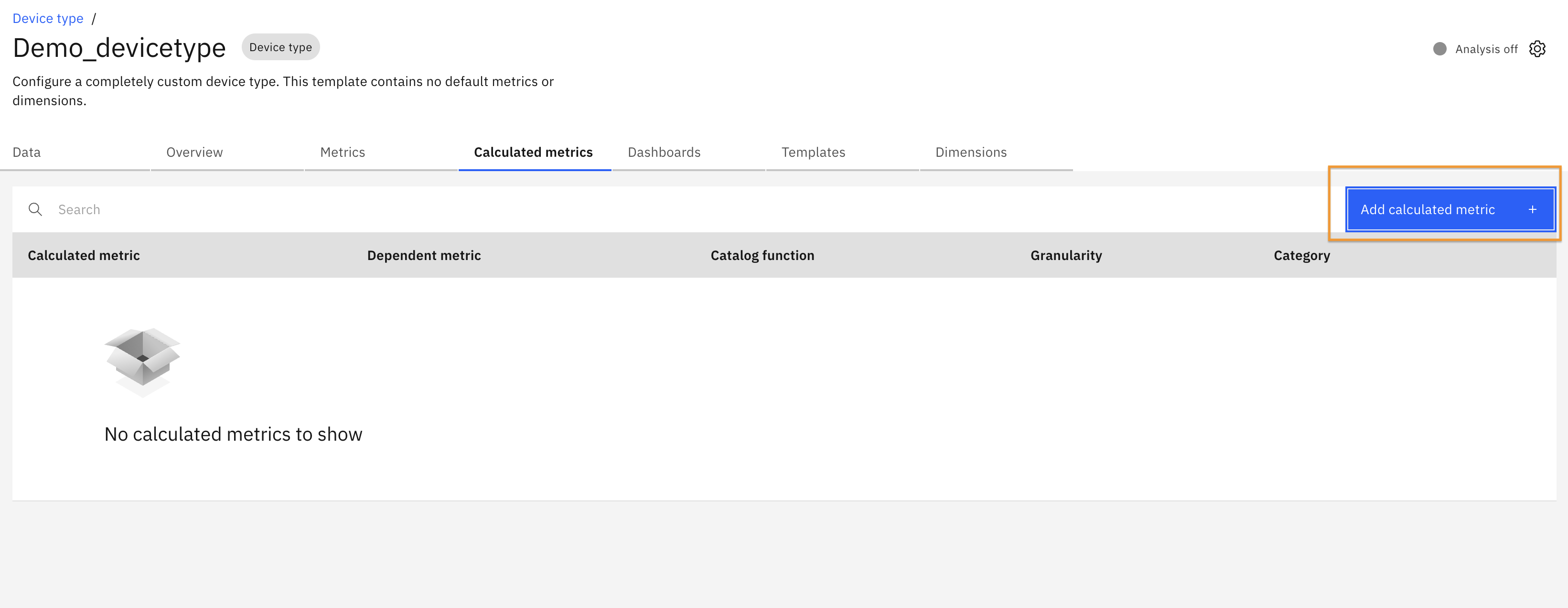Click the Category column header
Viewport: 1568px width, 608px height.
point(1301,255)
